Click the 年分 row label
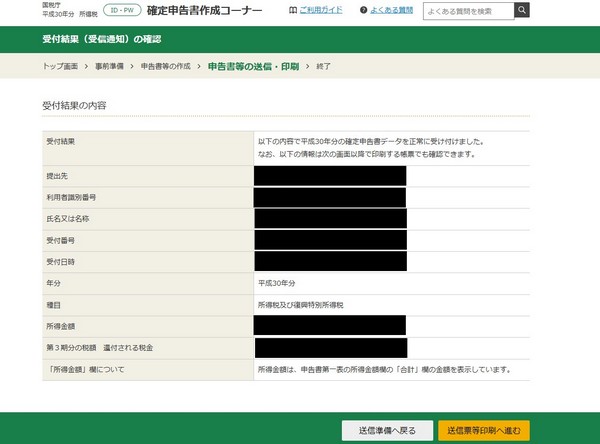 [53, 283]
